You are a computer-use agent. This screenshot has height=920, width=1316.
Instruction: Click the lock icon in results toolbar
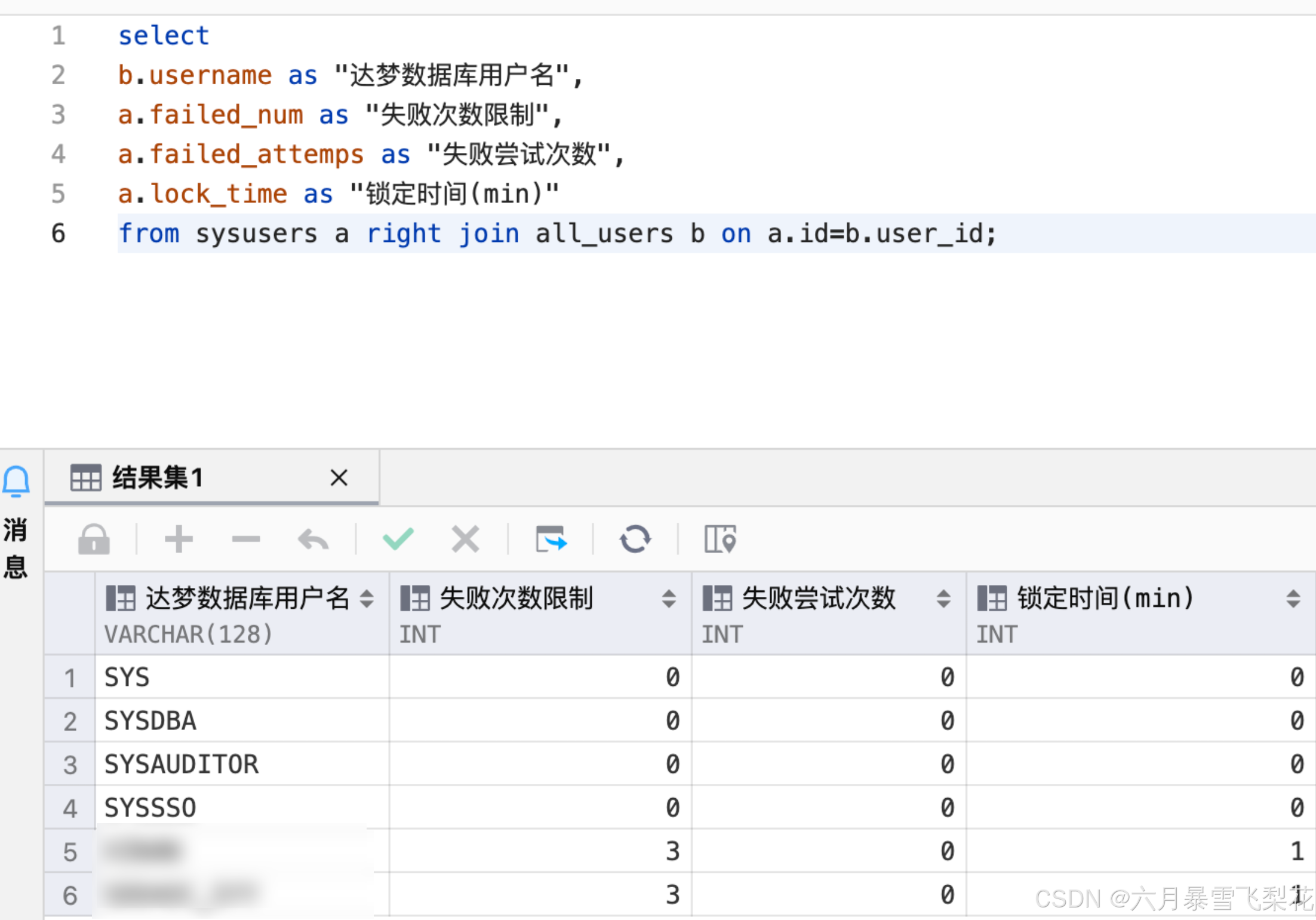94,539
